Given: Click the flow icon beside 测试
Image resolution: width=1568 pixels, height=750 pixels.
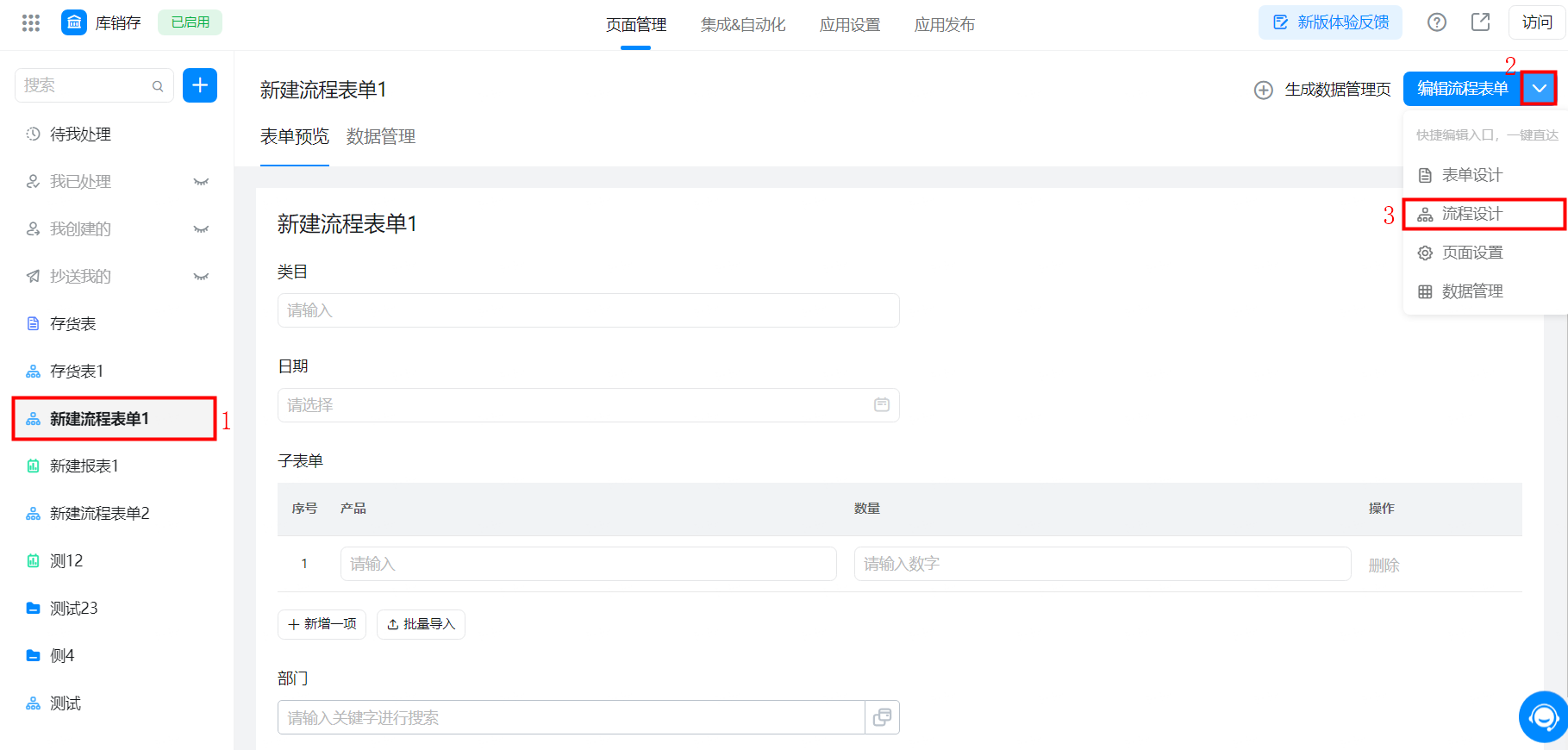Looking at the screenshot, I should click(x=33, y=703).
